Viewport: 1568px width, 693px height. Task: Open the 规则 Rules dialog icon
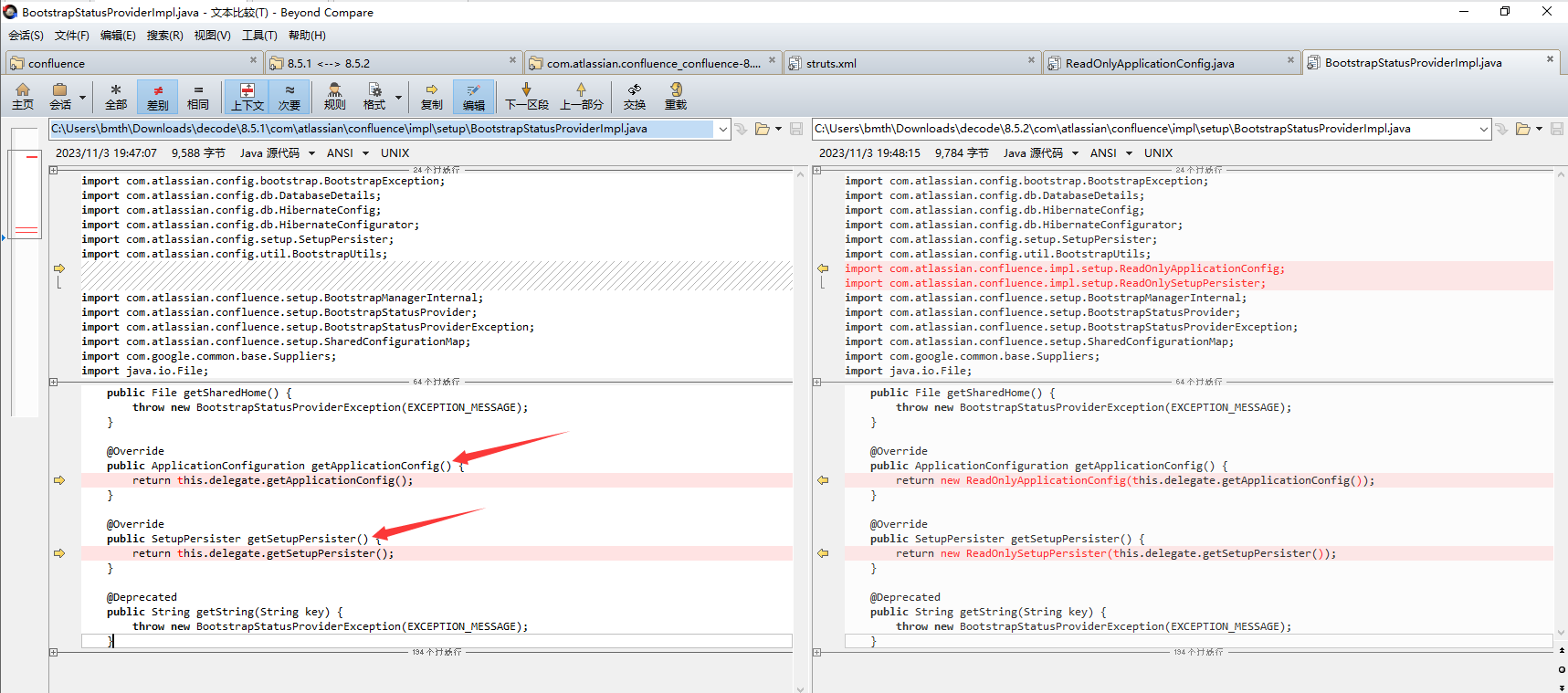tap(335, 96)
